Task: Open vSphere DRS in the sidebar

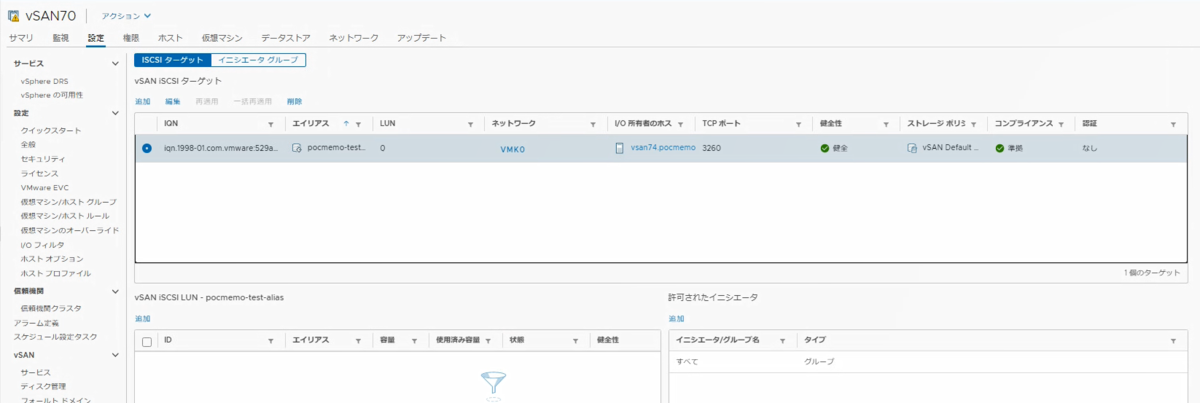Action: 45,81
